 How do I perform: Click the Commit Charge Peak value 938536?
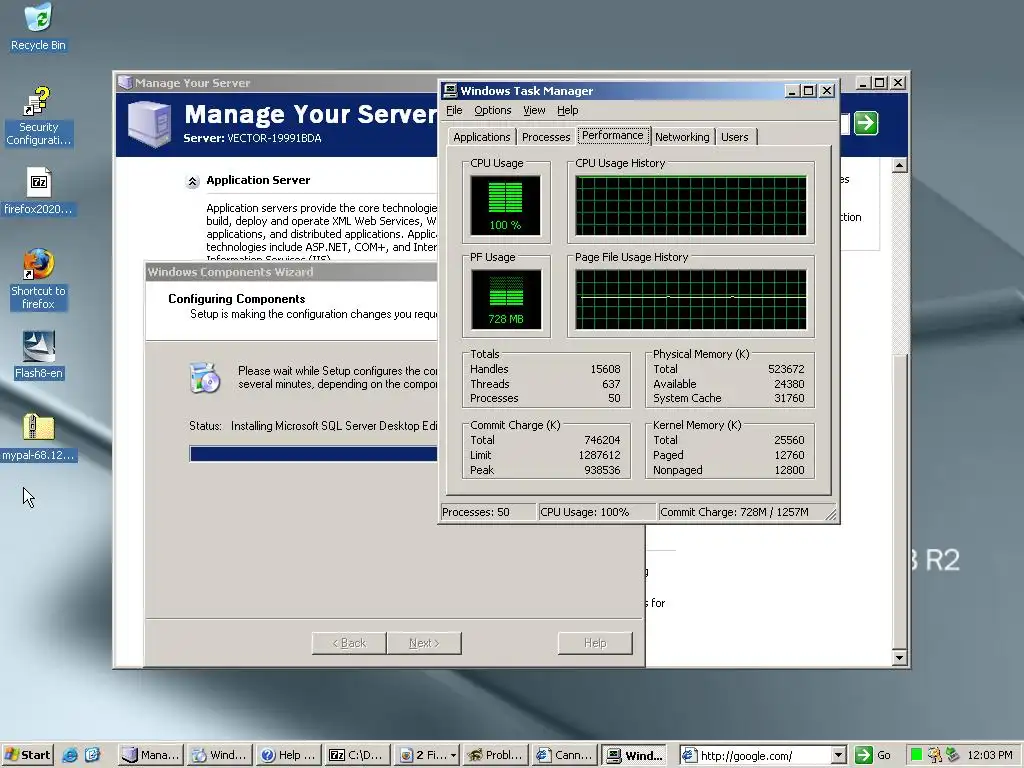click(x=599, y=470)
